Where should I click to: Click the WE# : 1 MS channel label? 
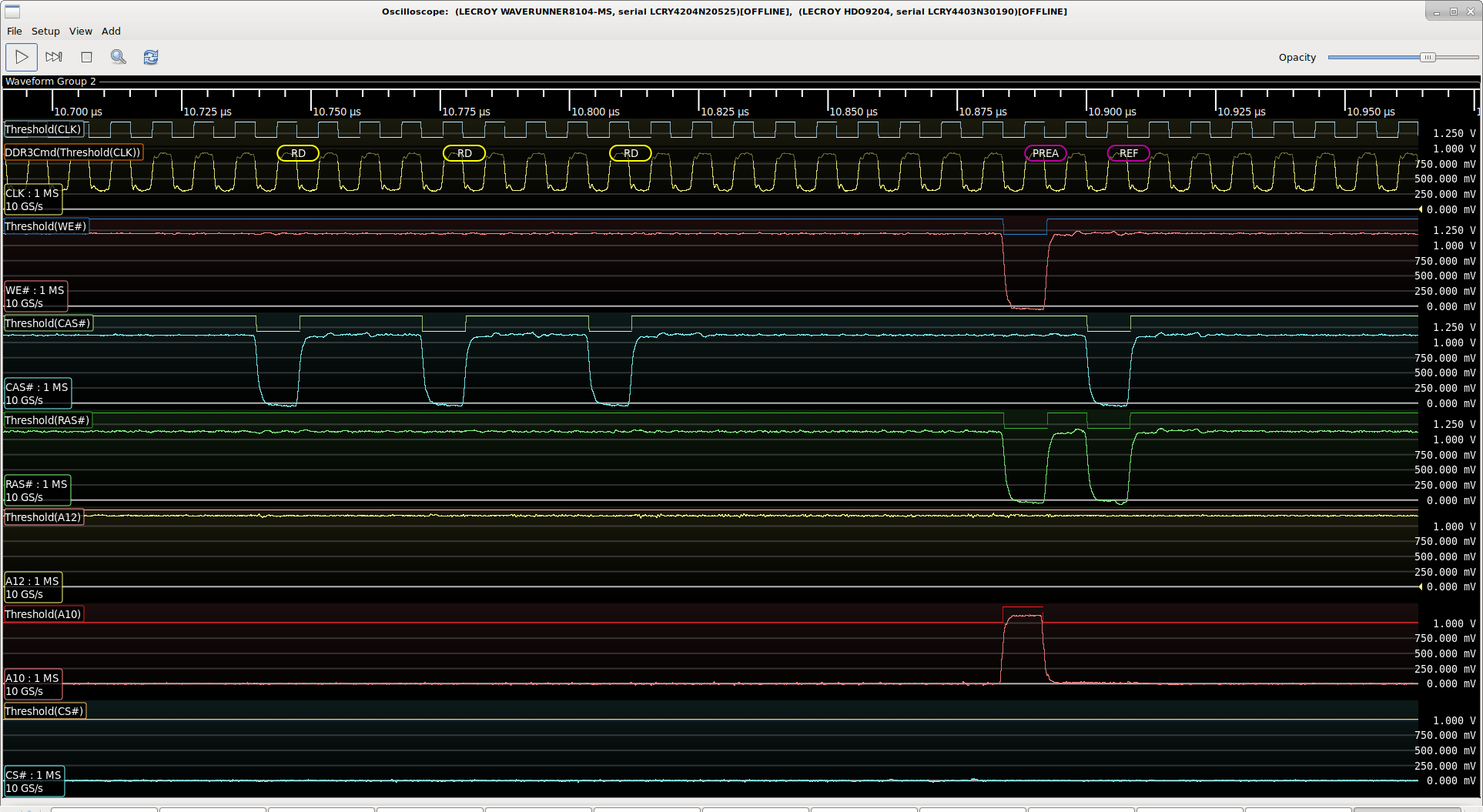(x=35, y=296)
